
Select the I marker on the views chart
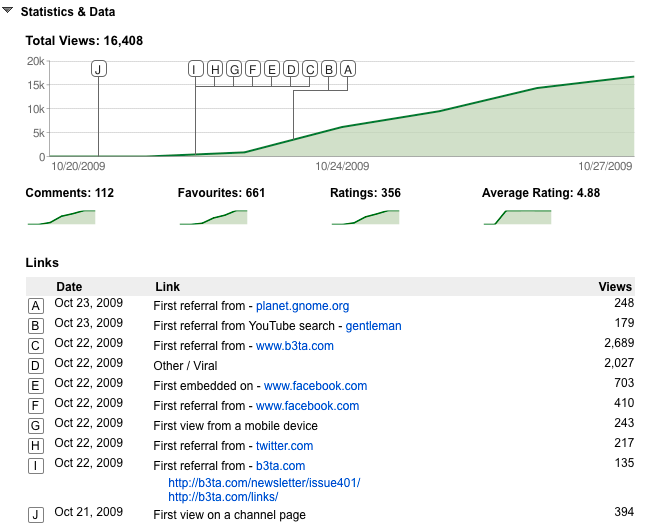pos(195,69)
